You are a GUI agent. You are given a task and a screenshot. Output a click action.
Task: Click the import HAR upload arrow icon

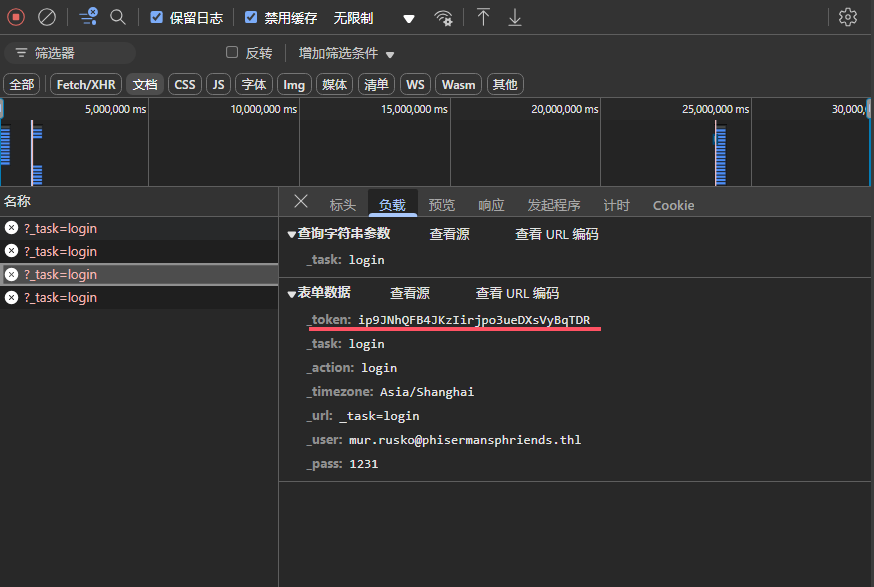[x=483, y=17]
